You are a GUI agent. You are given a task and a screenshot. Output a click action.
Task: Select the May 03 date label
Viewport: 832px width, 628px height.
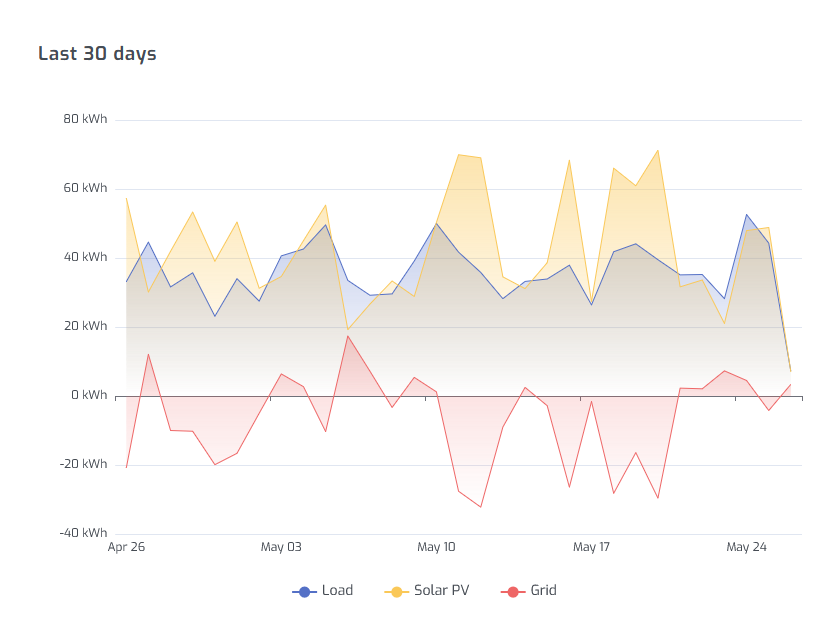click(x=281, y=548)
